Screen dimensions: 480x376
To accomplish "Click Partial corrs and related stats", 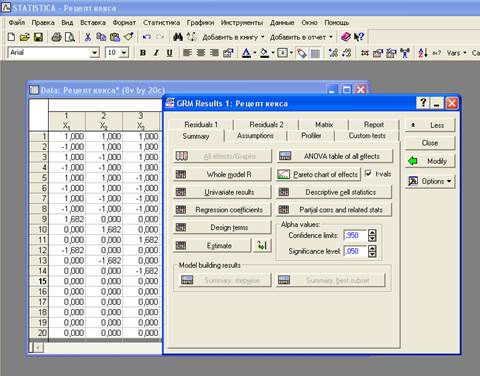I will [334, 210].
